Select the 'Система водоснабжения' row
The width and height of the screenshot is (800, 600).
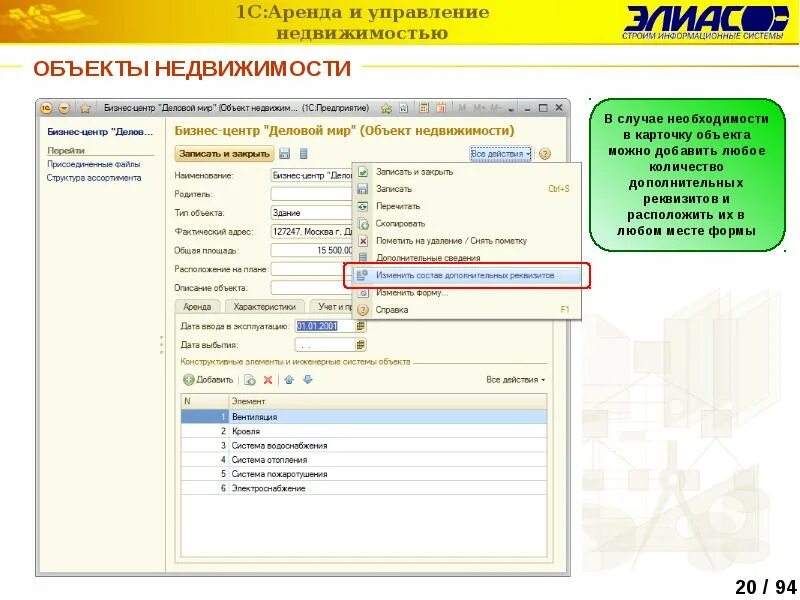tap(364, 445)
